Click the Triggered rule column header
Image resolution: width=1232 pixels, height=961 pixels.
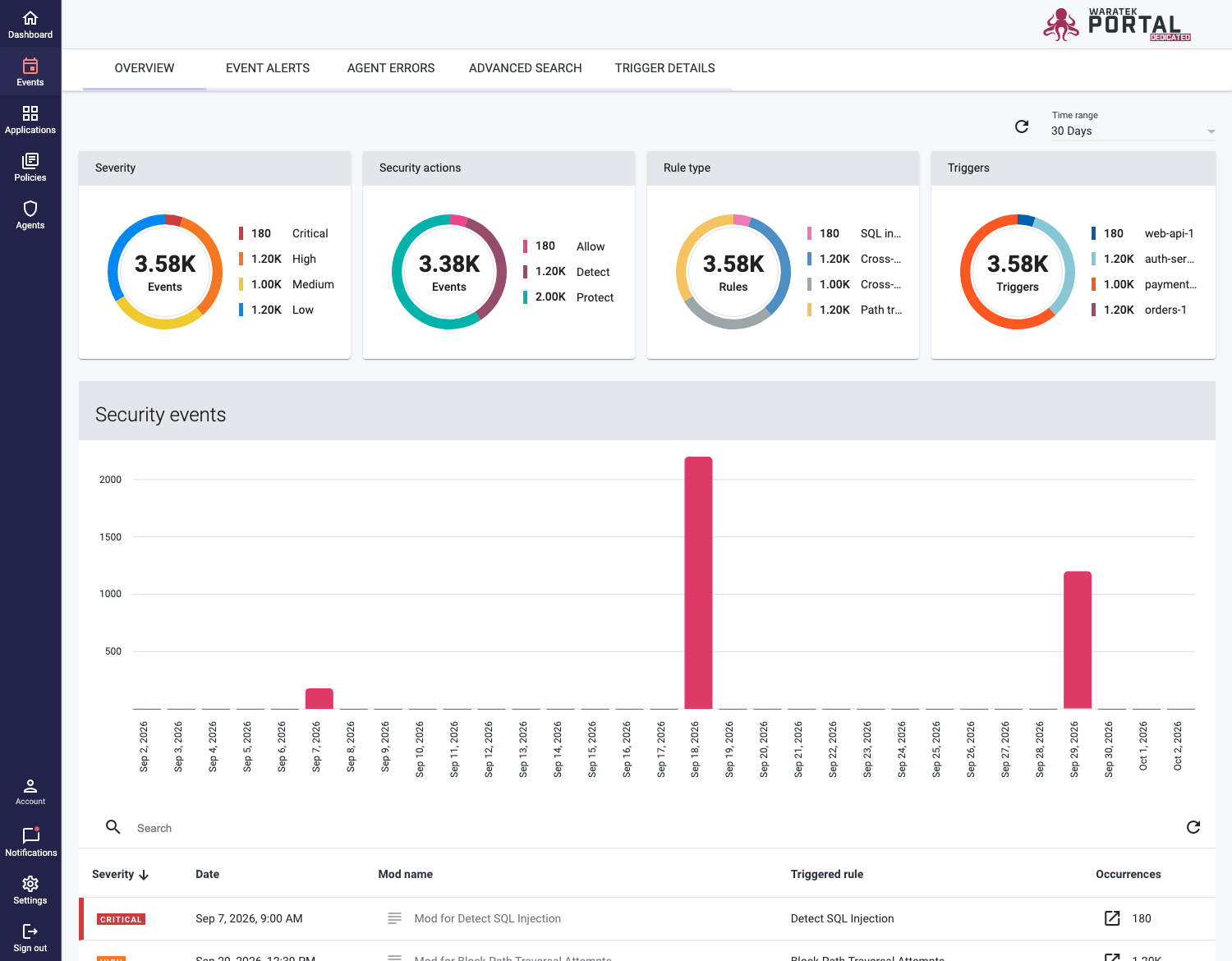point(827,874)
